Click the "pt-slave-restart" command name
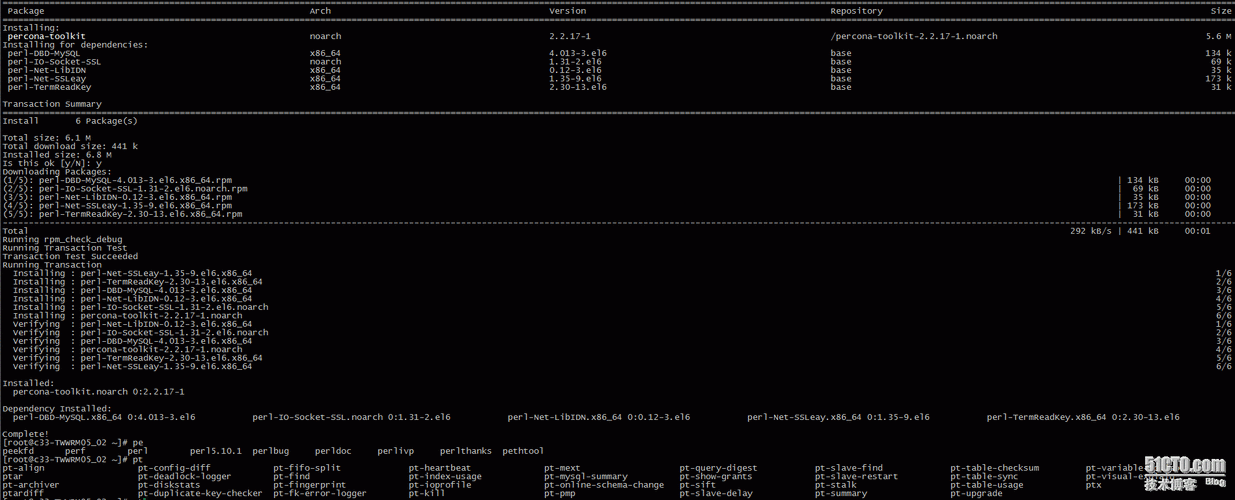 click(x=857, y=477)
